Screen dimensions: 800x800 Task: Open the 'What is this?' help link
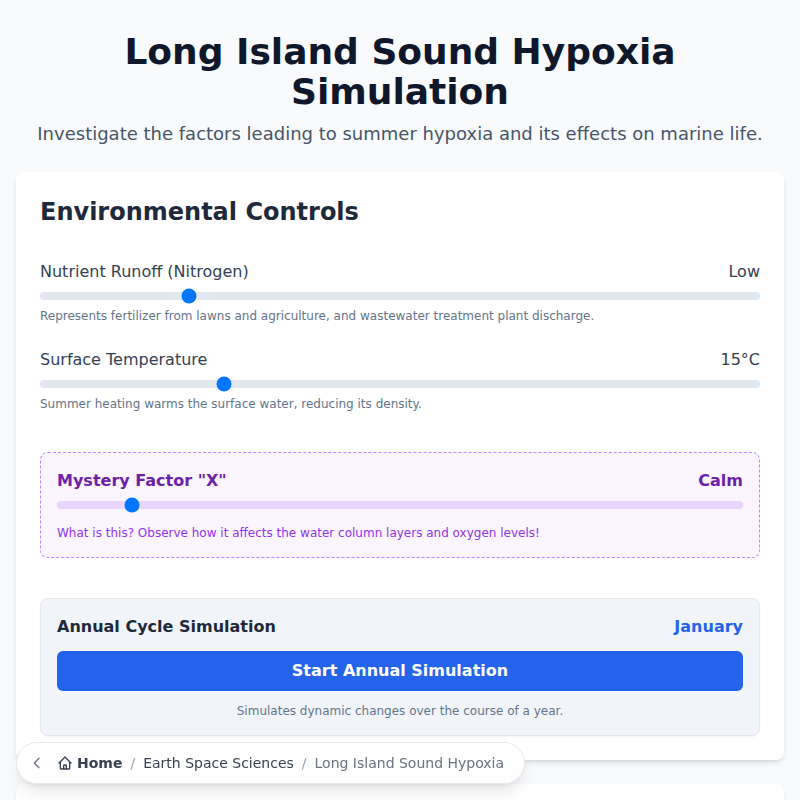pyautogui.click(x=93, y=532)
